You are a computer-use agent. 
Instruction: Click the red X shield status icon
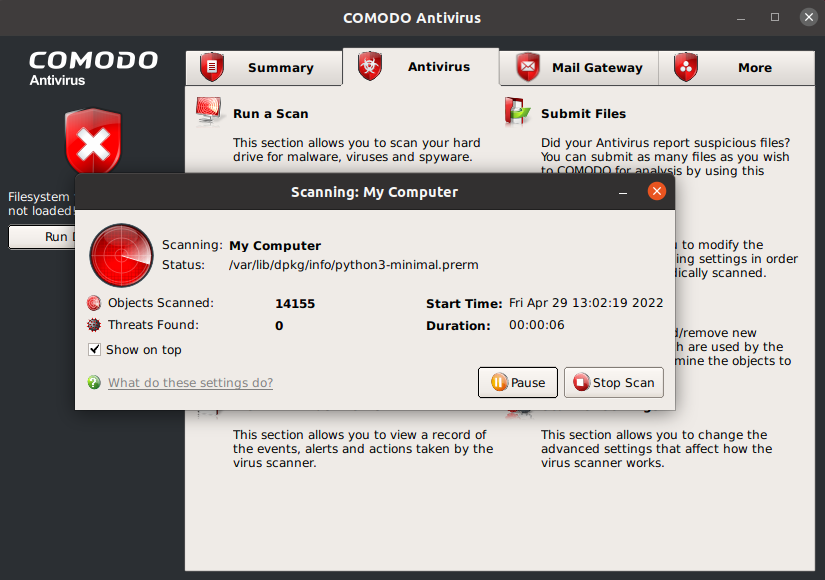pos(92,145)
